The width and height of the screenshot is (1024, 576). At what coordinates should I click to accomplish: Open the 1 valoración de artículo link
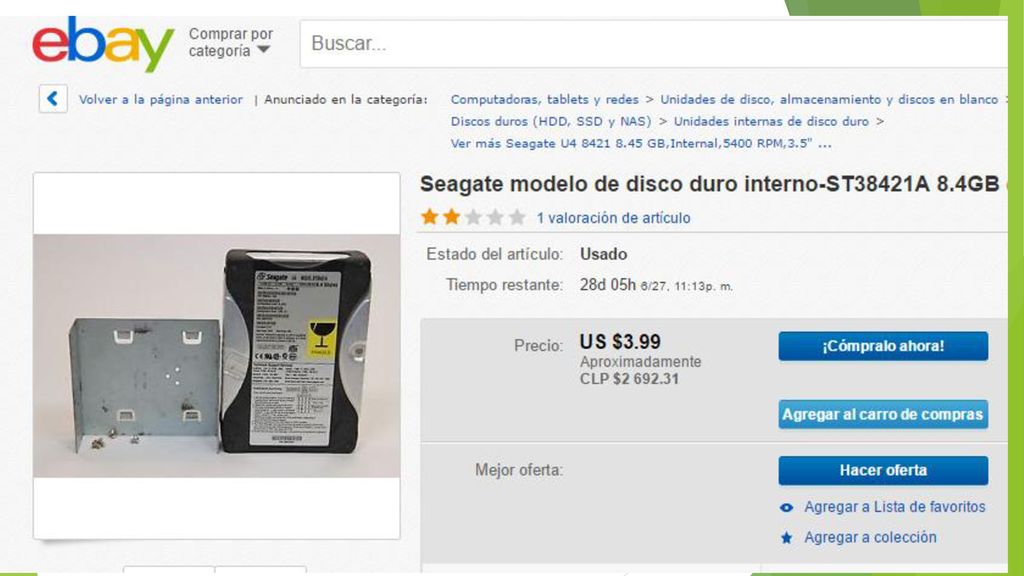click(613, 218)
